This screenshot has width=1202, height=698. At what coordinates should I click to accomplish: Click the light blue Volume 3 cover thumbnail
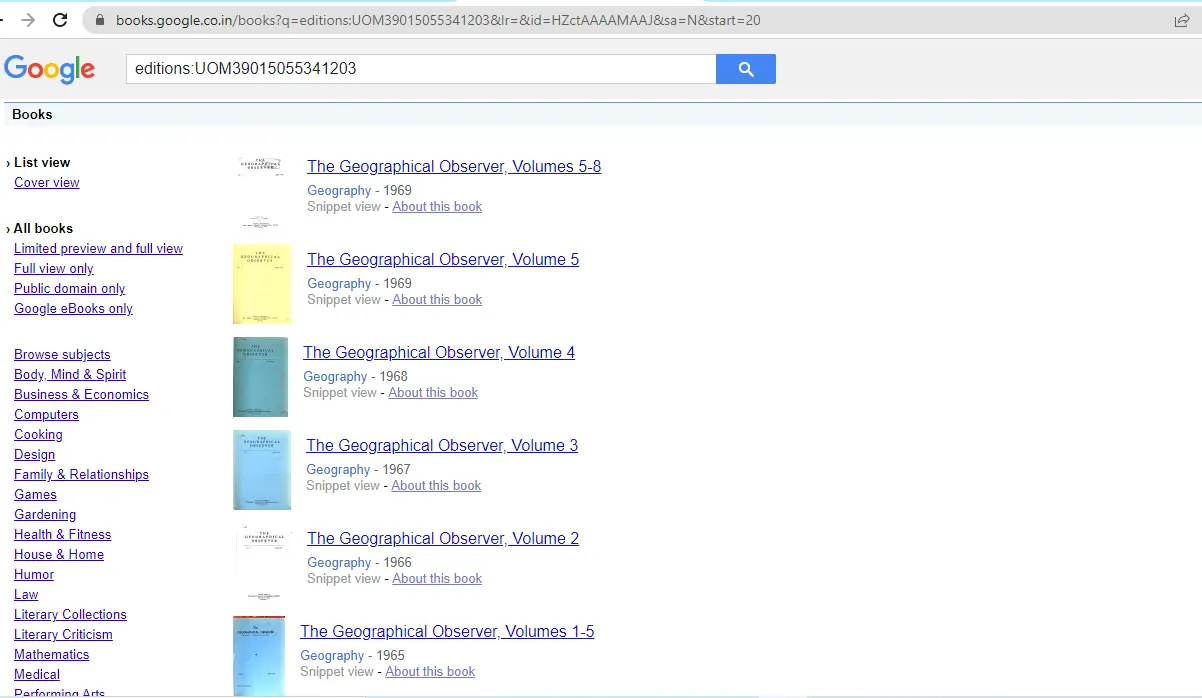click(x=262, y=470)
